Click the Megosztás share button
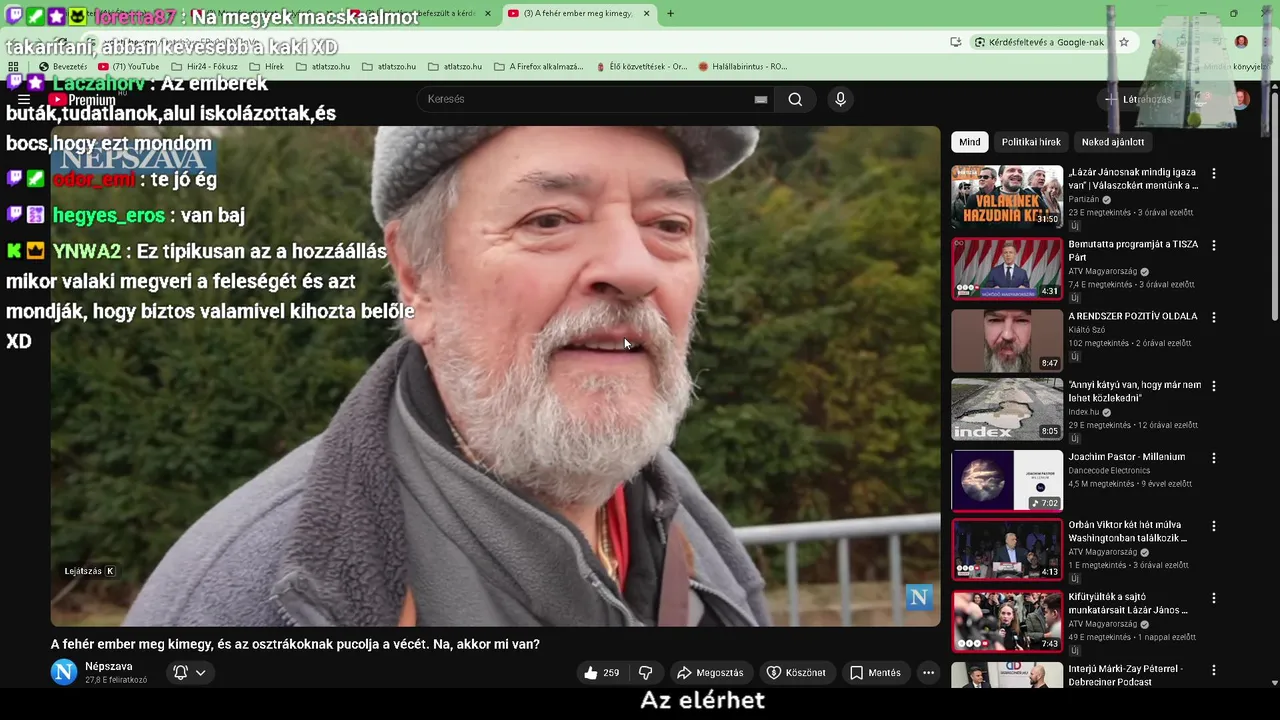 pos(711,673)
